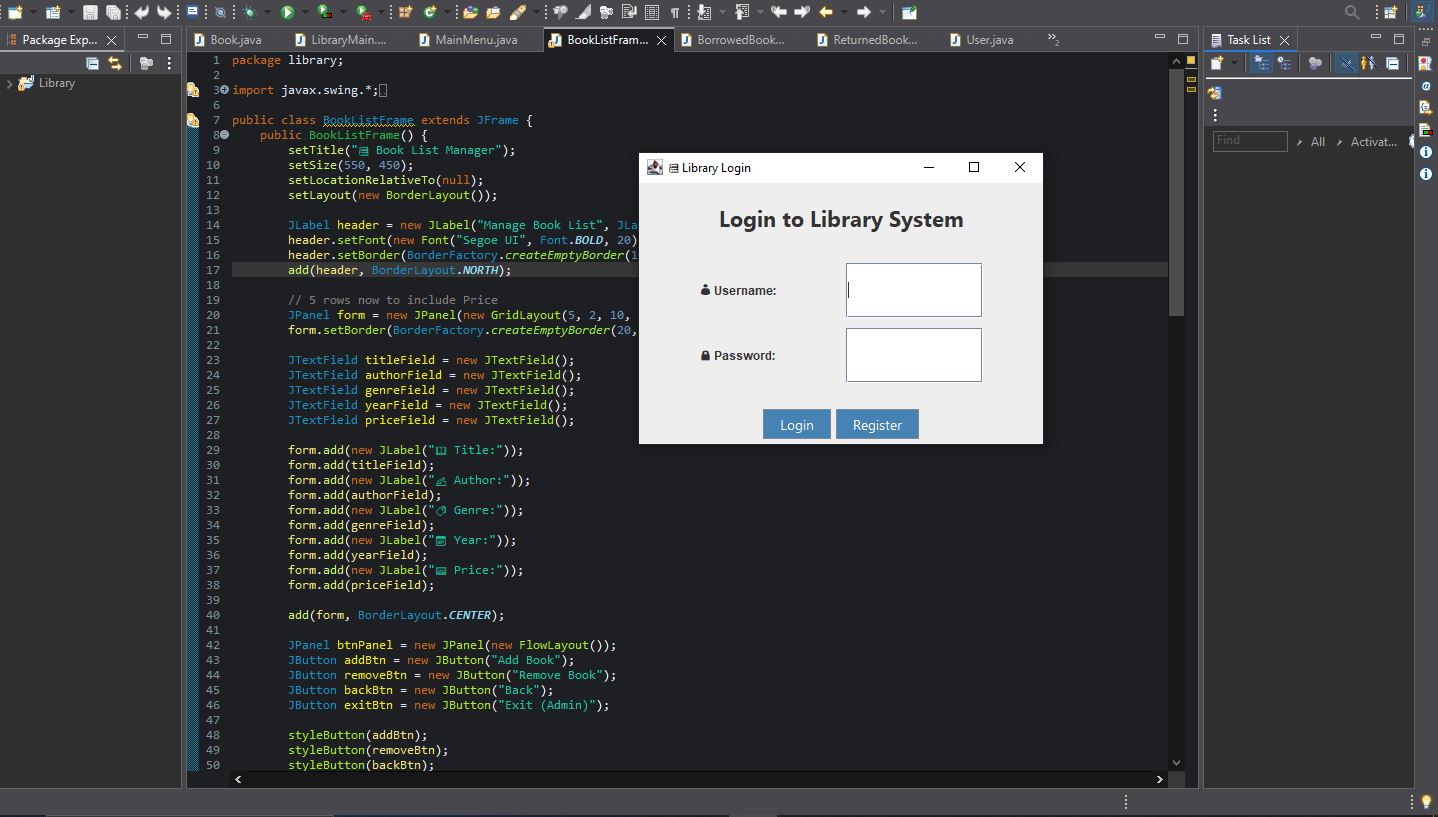The height and width of the screenshot is (817, 1438).
Task: Click the Library project in Package Explorer
Action: point(56,83)
